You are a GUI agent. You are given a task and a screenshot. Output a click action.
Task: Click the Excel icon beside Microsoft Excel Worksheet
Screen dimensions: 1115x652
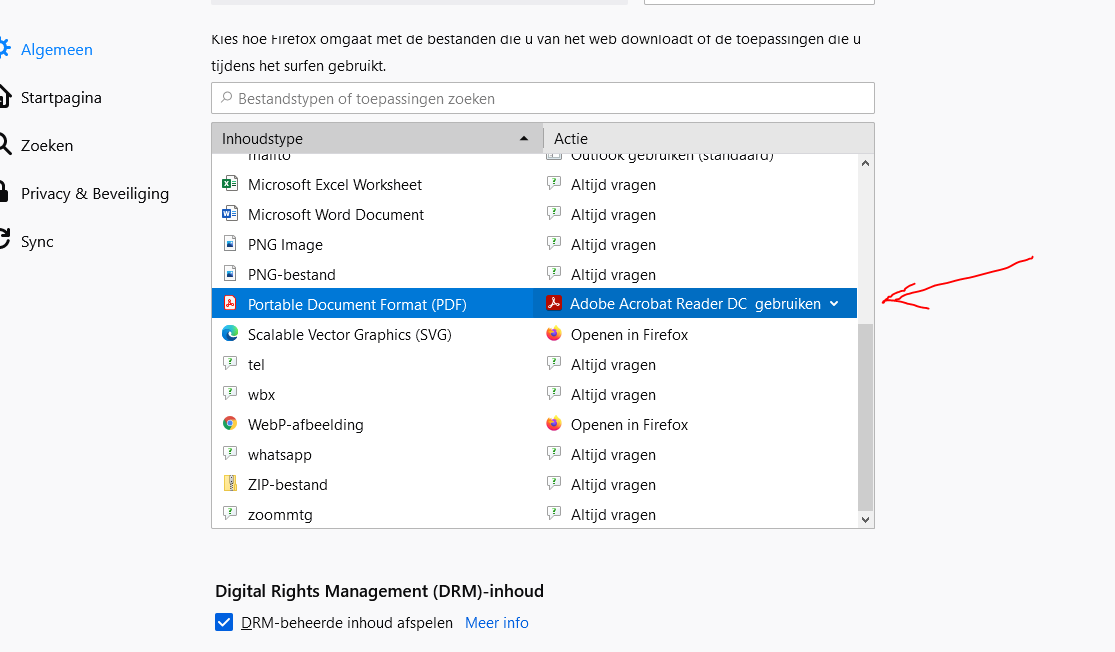(x=230, y=183)
